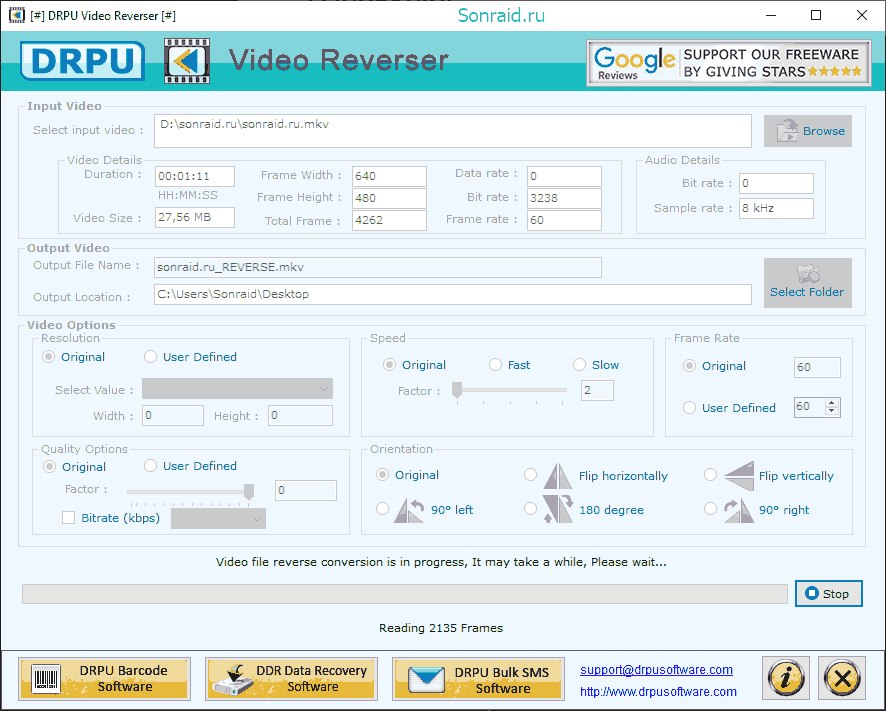The image size is (886, 711).
Task: Click the Total Frame field 4262
Action: point(389,220)
